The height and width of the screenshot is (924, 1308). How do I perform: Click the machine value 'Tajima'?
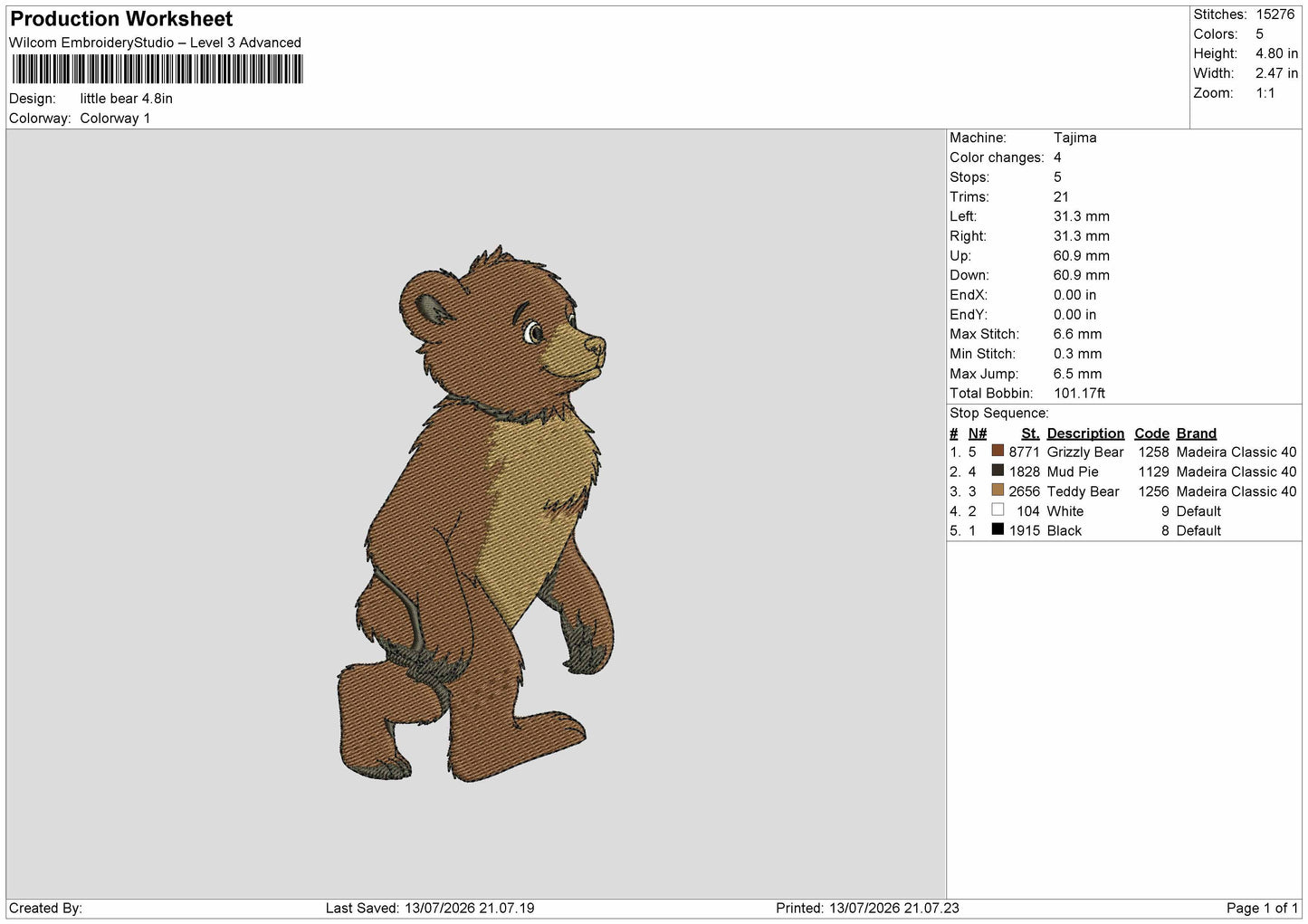tap(1074, 138)
